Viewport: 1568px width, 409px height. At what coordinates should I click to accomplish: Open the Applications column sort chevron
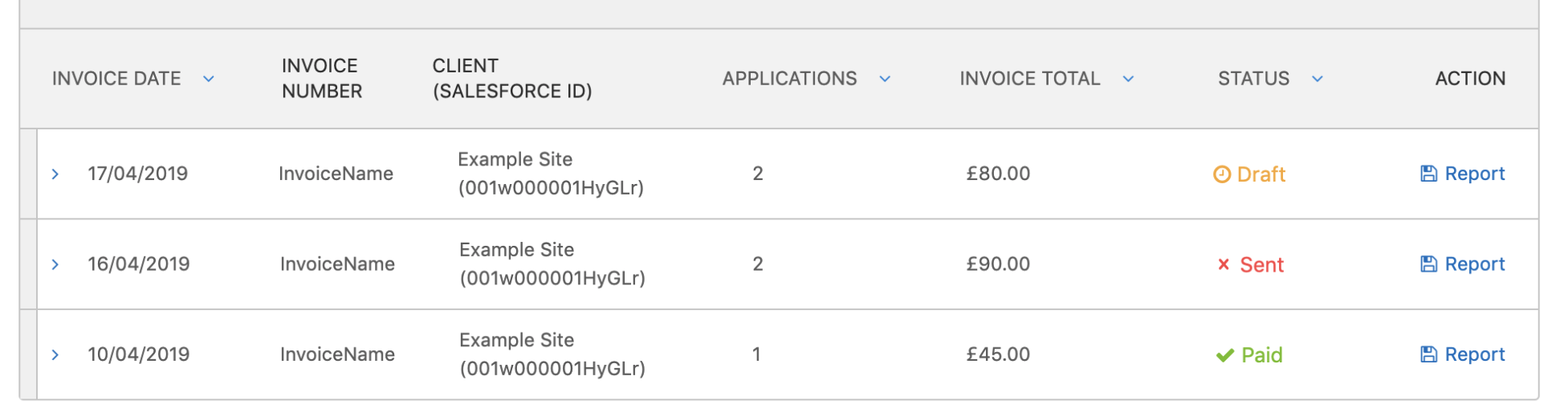(885, 79)
